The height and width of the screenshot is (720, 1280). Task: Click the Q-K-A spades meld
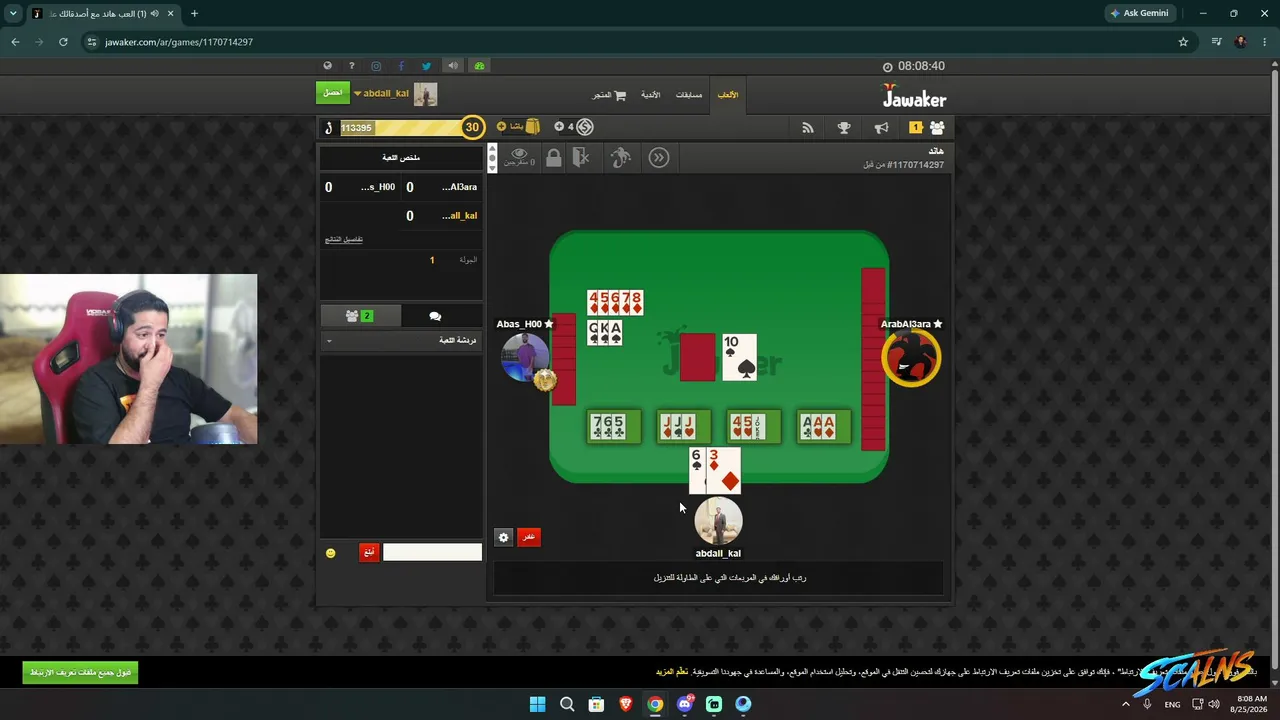[x=605, y=332]
